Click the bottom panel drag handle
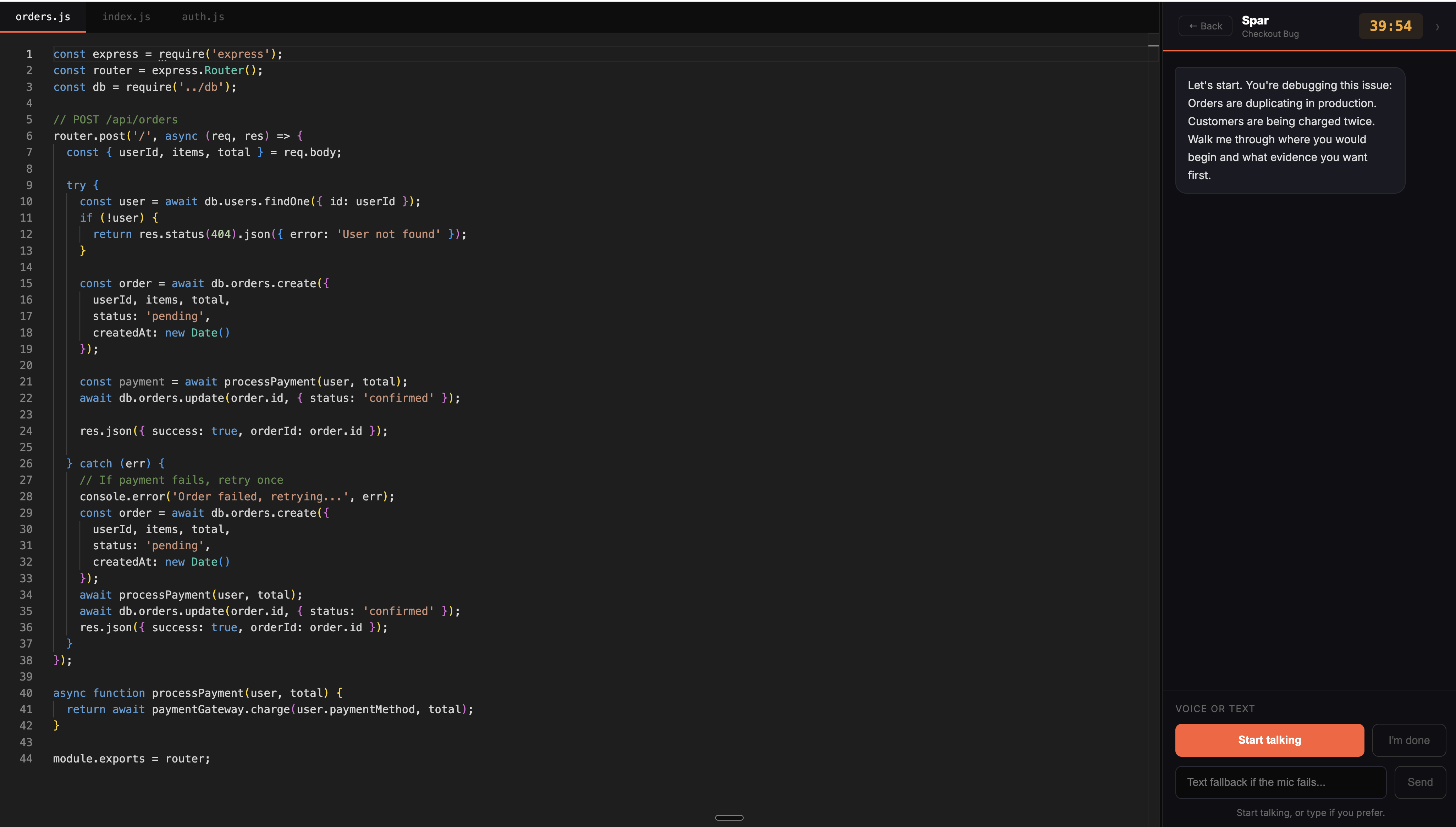 (x=729, y=817)
